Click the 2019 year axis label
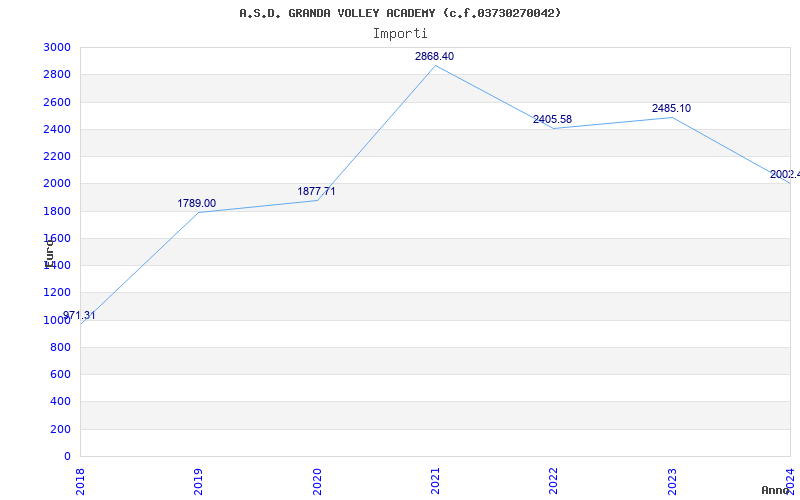 (198, 482)
